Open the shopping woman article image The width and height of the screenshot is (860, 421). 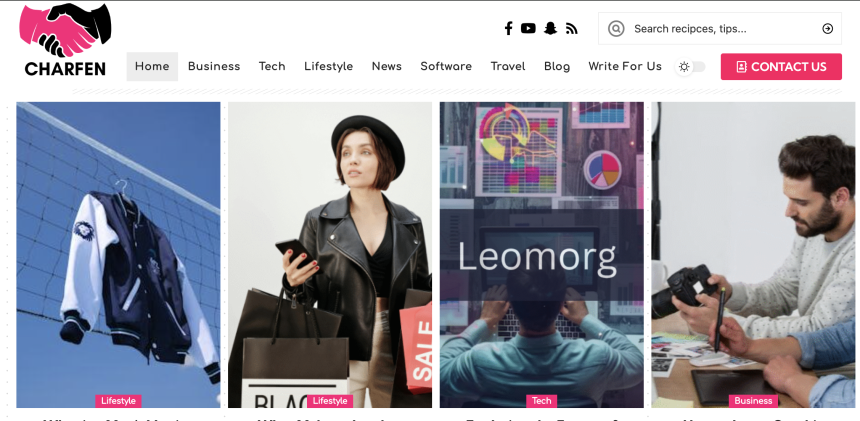pyautogui.click(x=330, y=255)
